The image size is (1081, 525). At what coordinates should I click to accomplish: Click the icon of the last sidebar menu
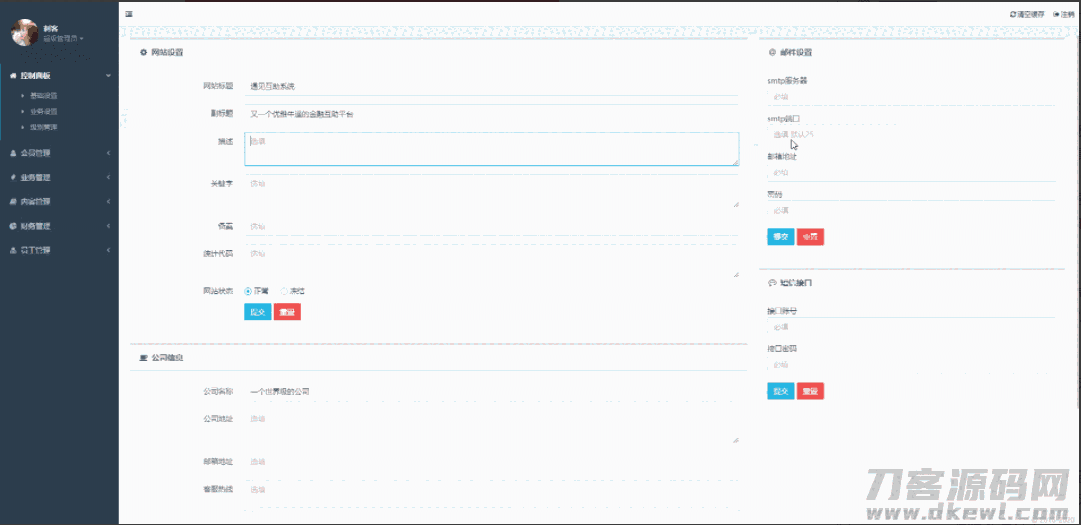[13, 250]
